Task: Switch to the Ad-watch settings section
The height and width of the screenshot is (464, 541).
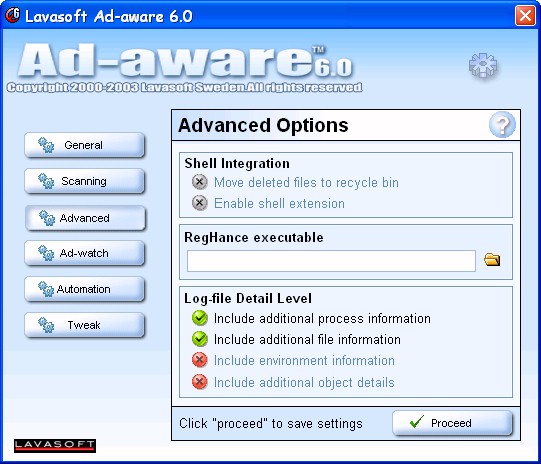Action: (x=85, y=253)
